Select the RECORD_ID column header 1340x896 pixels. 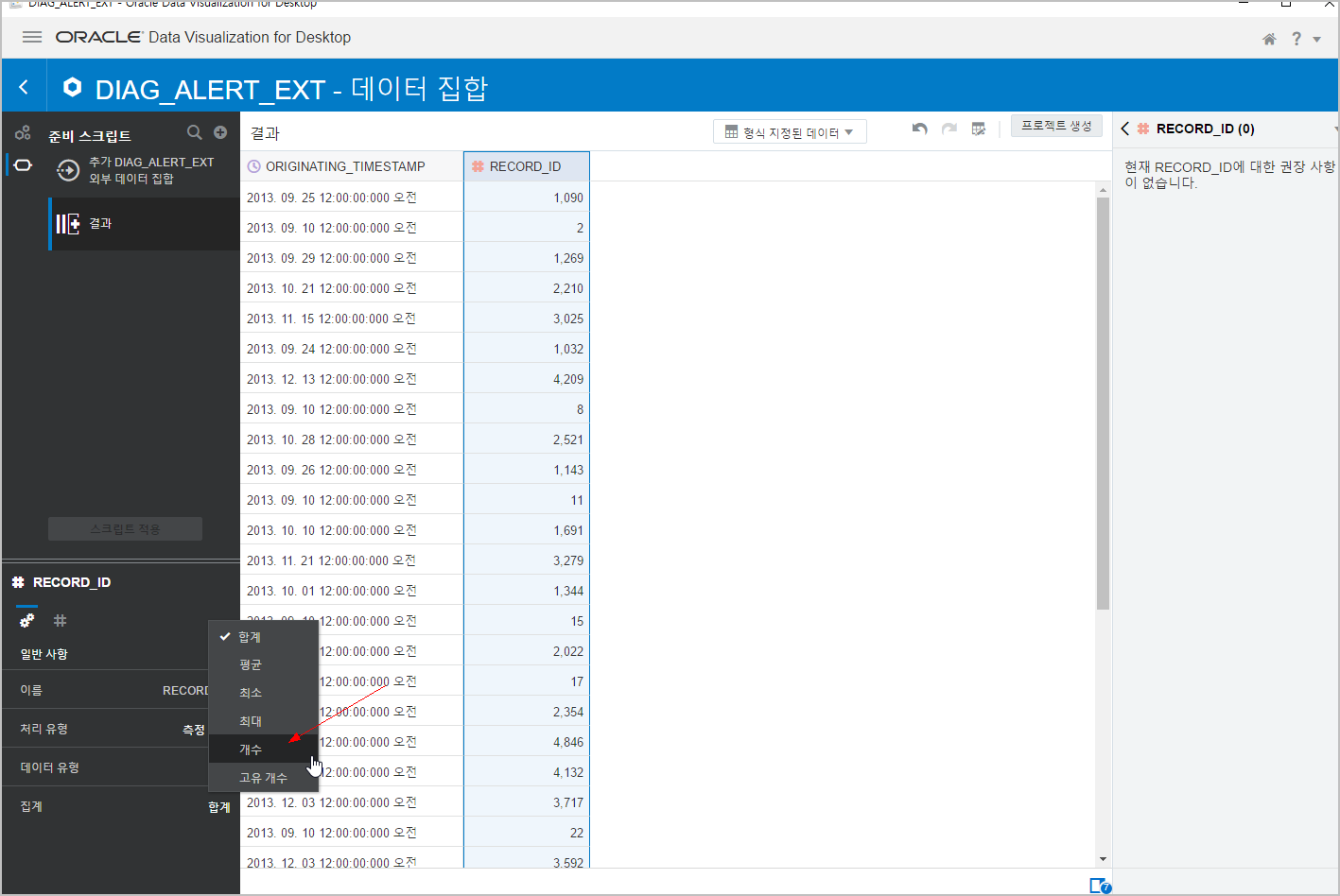(527, 166)
